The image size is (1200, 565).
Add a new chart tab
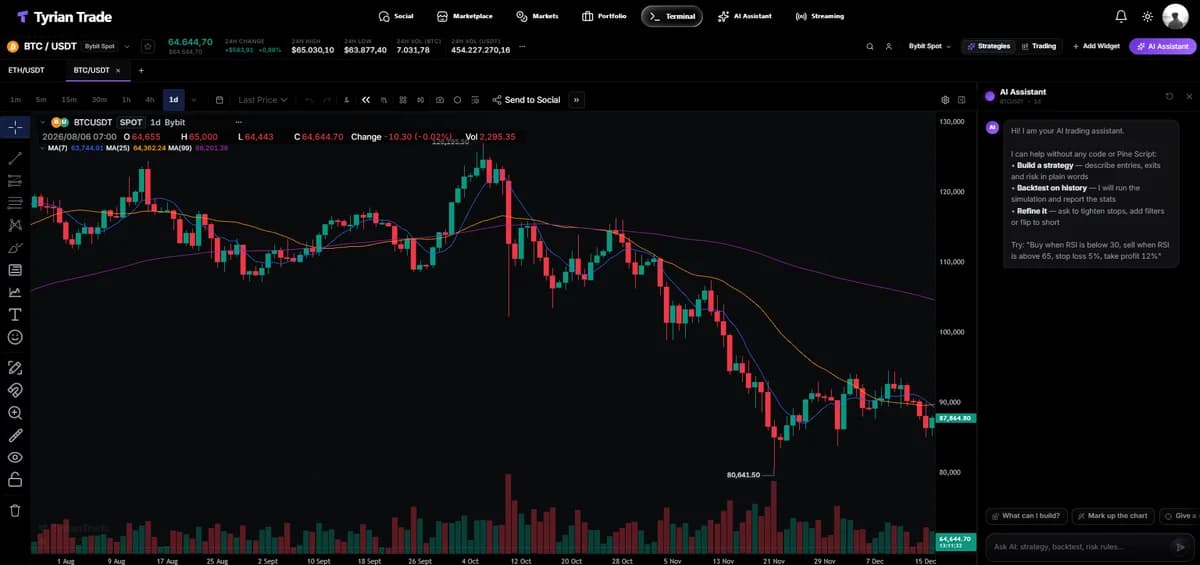[141, 70]
